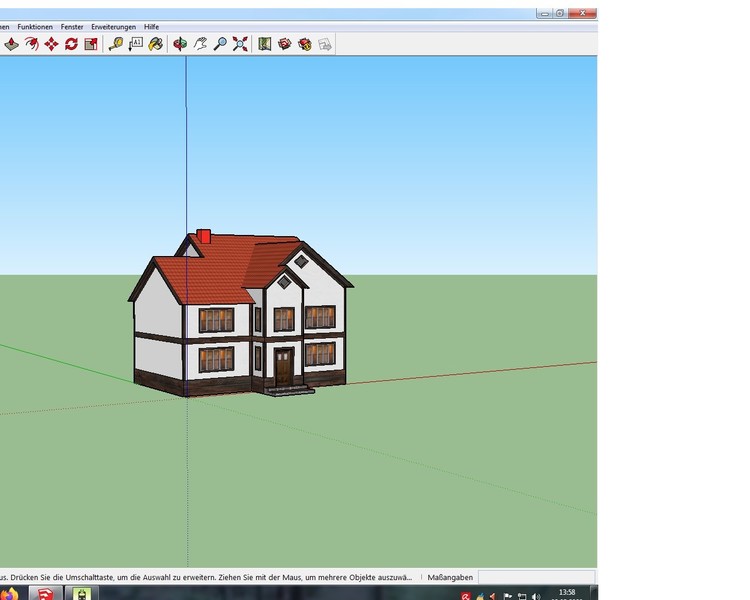Click the brown front door of house
750x600 pixels.
284,367
